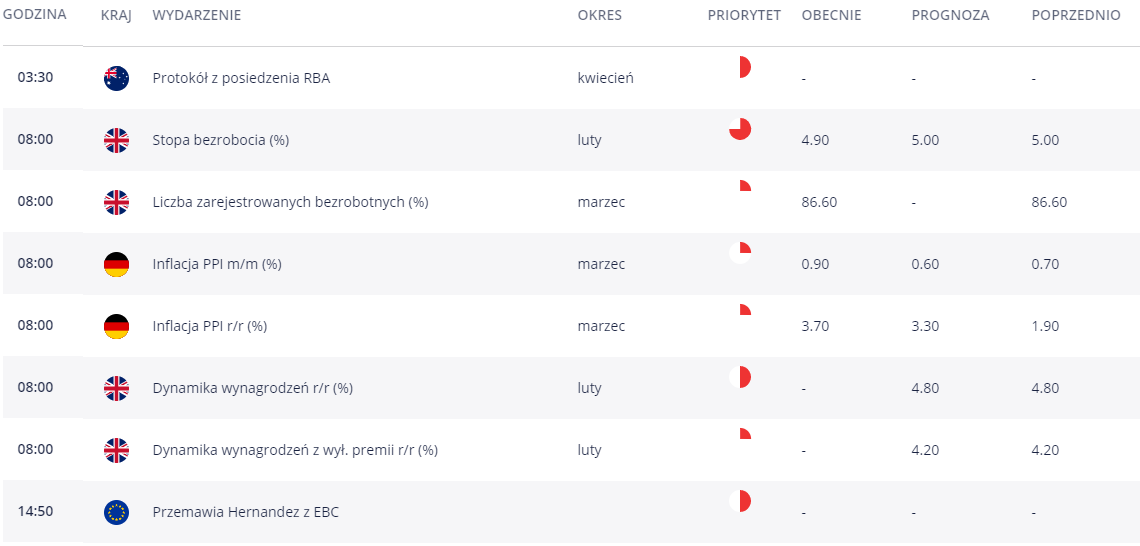Open Przemawia Hernandez z EBC event
The width and height of the screenshot is (1140, 546).
[x=246, y=512]
